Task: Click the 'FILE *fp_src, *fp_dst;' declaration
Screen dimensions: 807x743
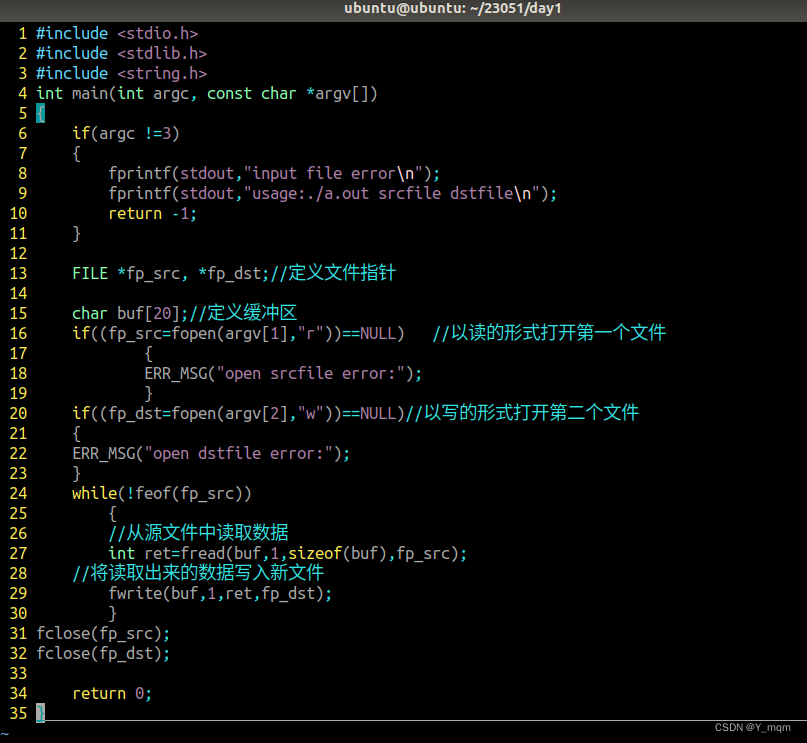Action: (x=170, y=274)
